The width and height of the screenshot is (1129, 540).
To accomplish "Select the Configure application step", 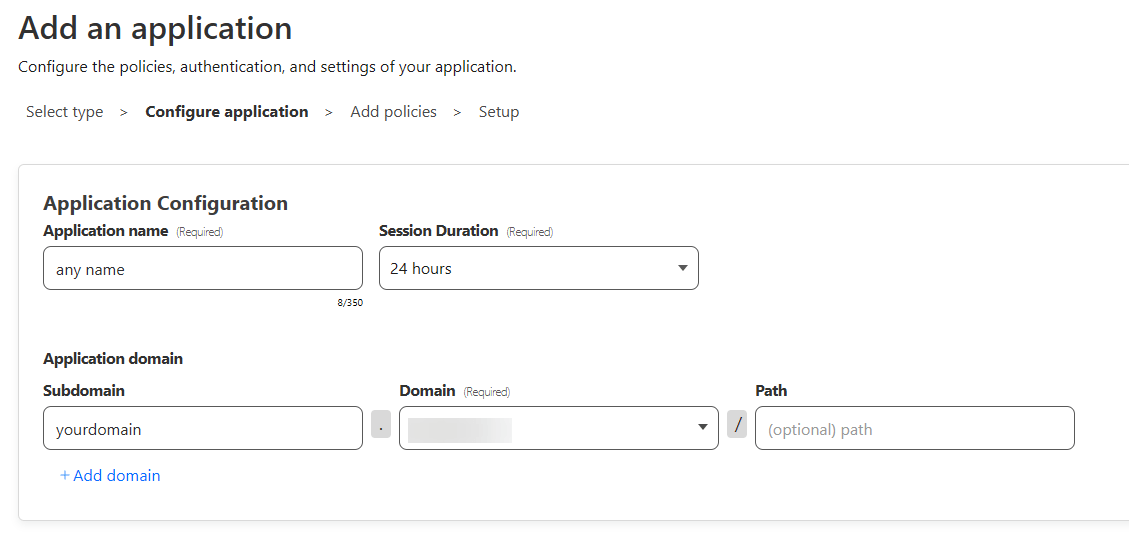I will click(x=227, y=112).
